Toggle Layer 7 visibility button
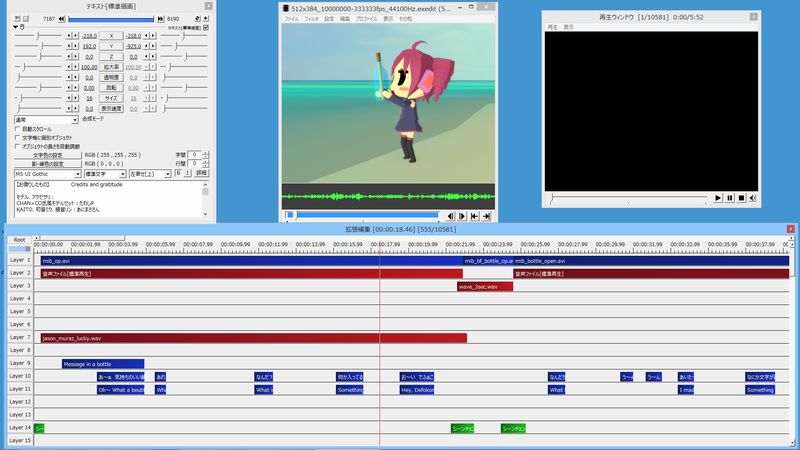The height and width of the screenshot is (450, 800). point(20,337)
